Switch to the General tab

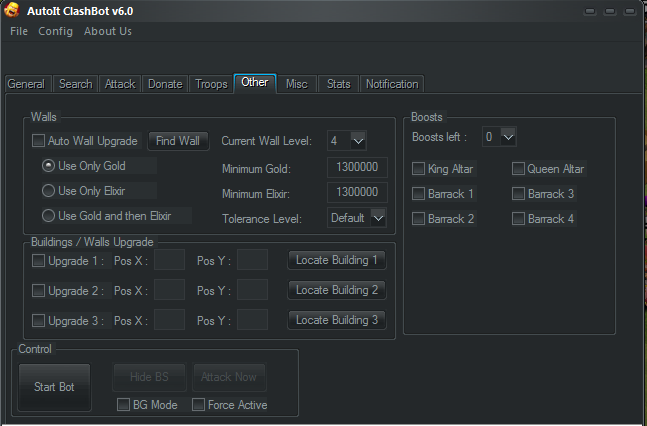point(26,84)
